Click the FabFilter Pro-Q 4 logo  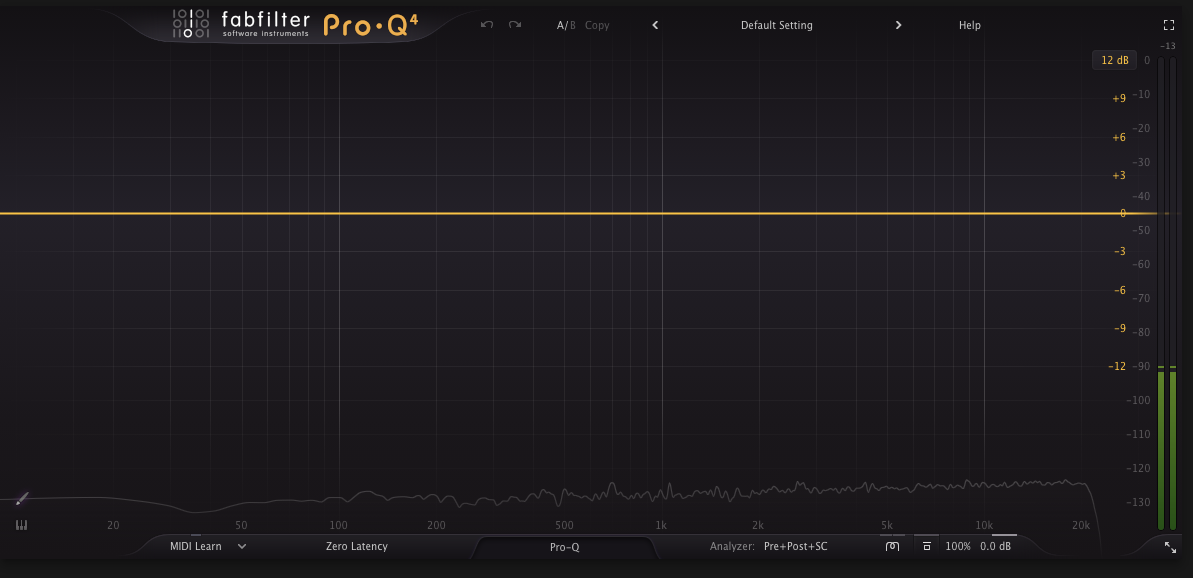coord(295,24)
